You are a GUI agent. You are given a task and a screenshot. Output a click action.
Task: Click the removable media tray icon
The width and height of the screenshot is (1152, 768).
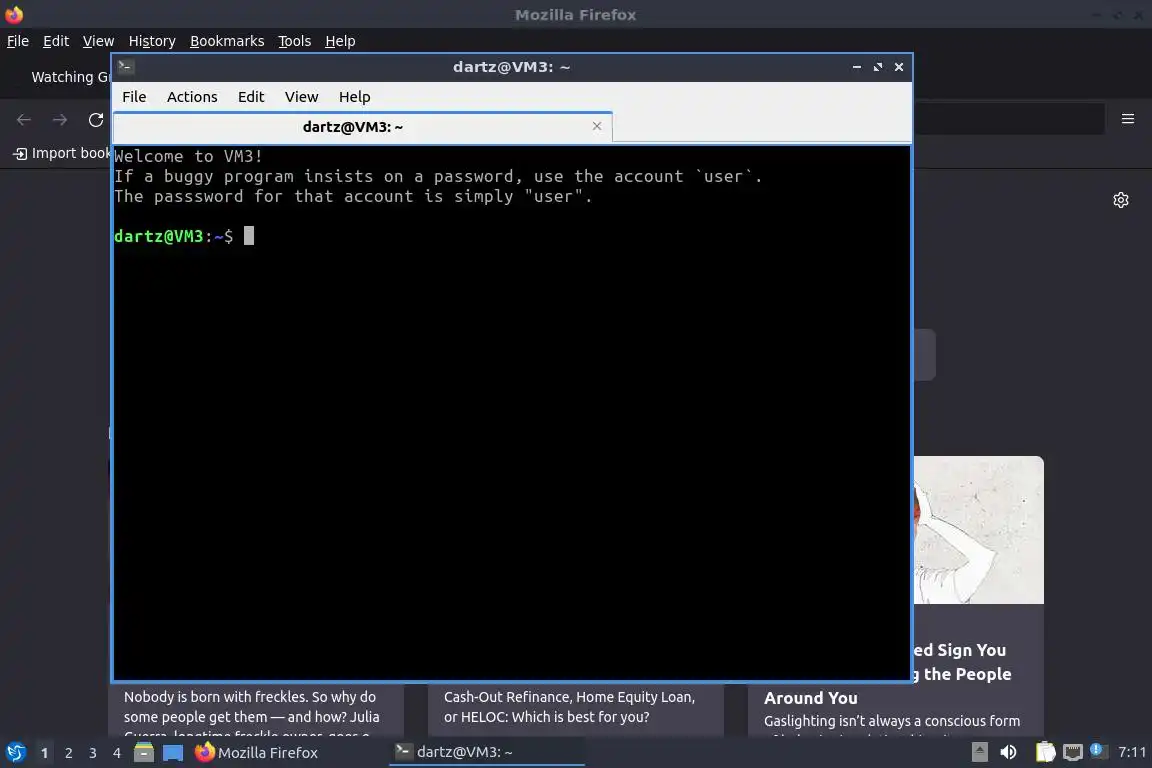[979, 752]
